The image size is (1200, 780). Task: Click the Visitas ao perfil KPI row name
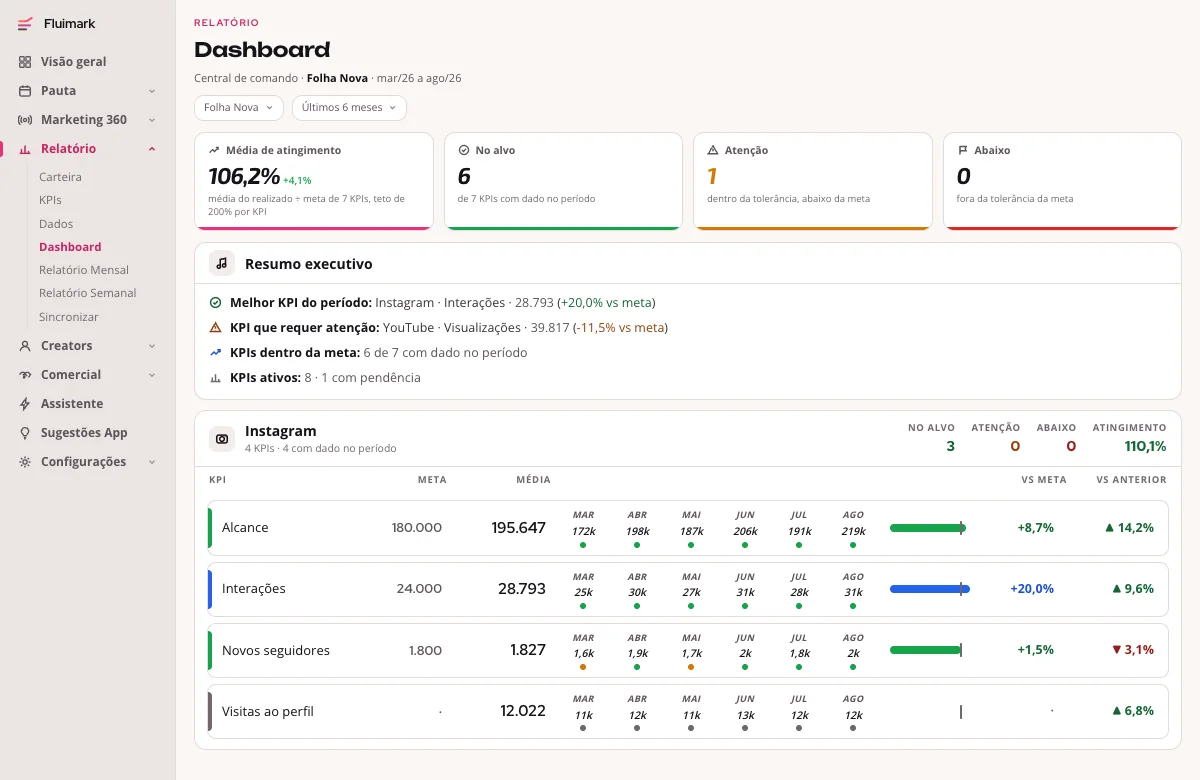tap(268, 712)
